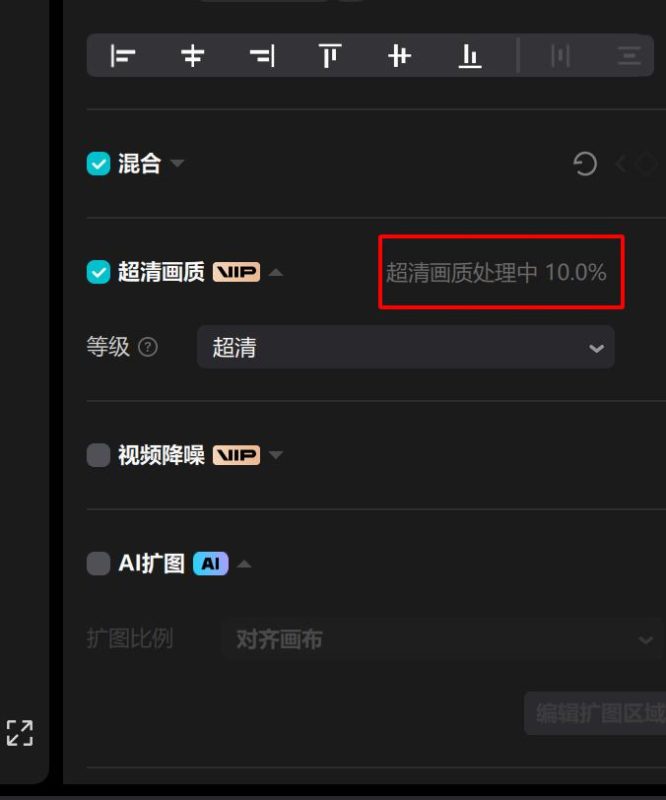Click the 编辑扩图区域 button
The height and width of the screenshot is (800, 666).
595,713
